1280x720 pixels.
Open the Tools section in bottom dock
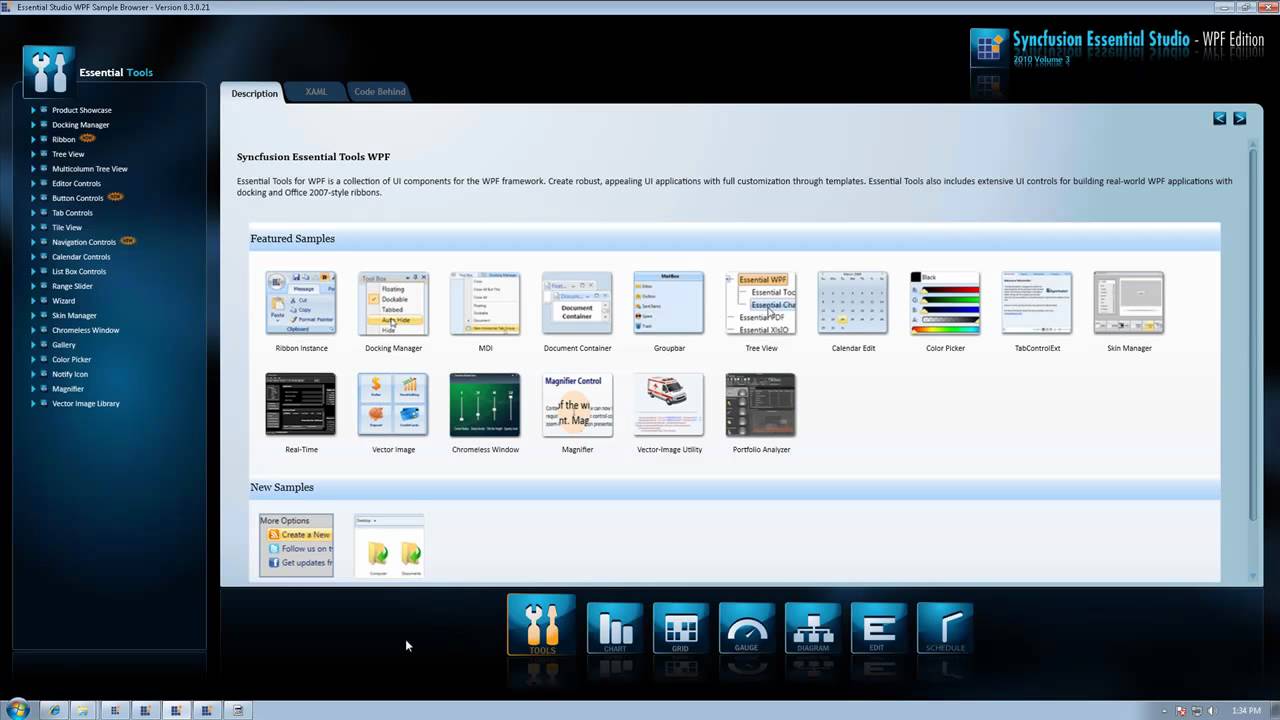click(x=541, y=625)
